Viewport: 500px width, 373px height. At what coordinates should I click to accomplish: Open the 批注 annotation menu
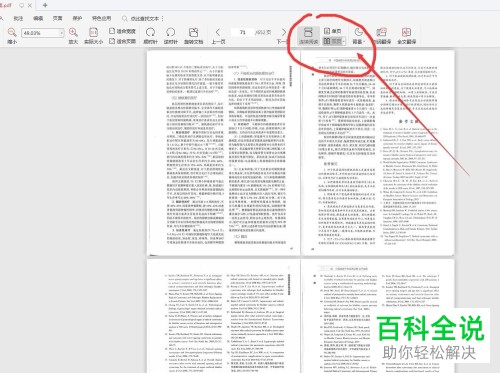pos(18,18)
